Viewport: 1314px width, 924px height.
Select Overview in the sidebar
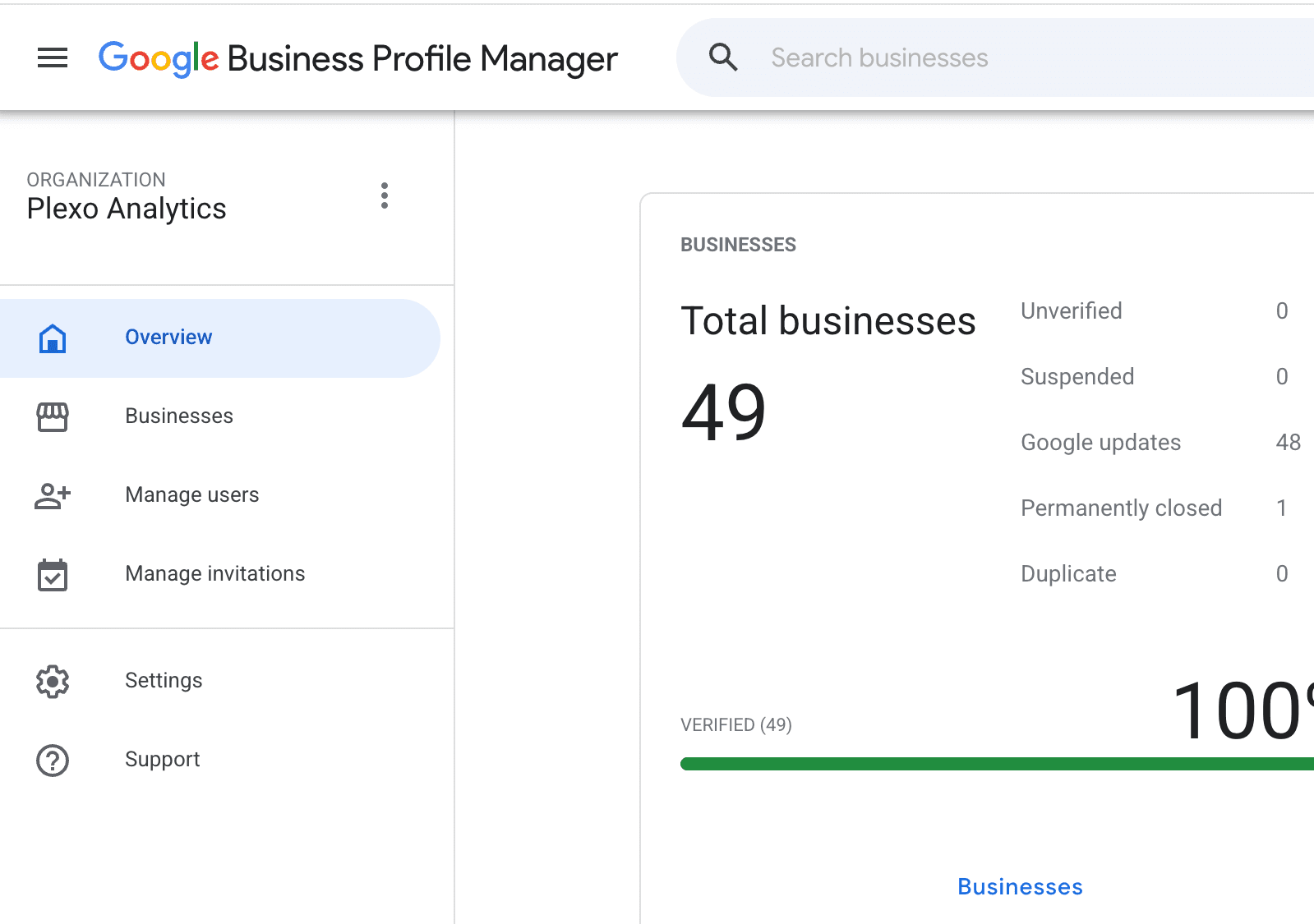[219, 338]
